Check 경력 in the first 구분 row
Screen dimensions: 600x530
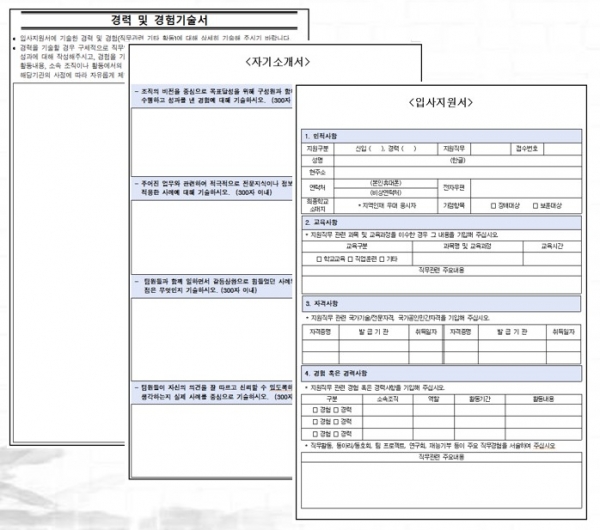point(336,410)
